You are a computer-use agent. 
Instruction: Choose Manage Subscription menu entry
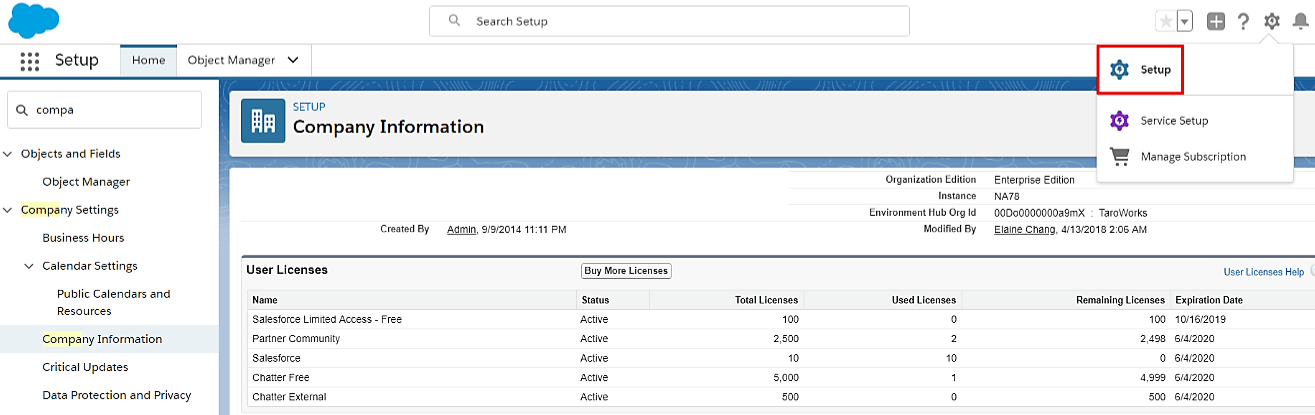pyautogui.click(x=1193, y=157)
